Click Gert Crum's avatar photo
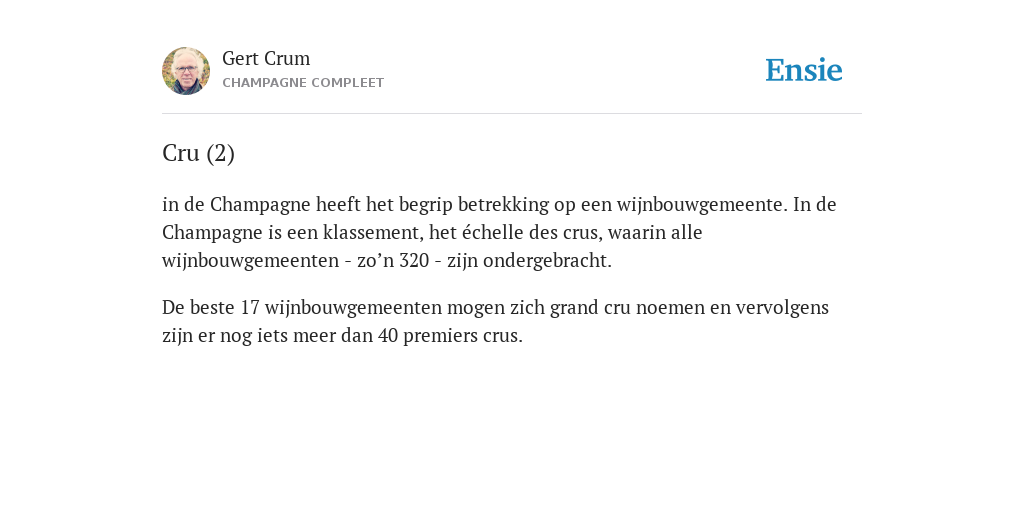This screenshot has width=1024, height=512. click(186, 71)
